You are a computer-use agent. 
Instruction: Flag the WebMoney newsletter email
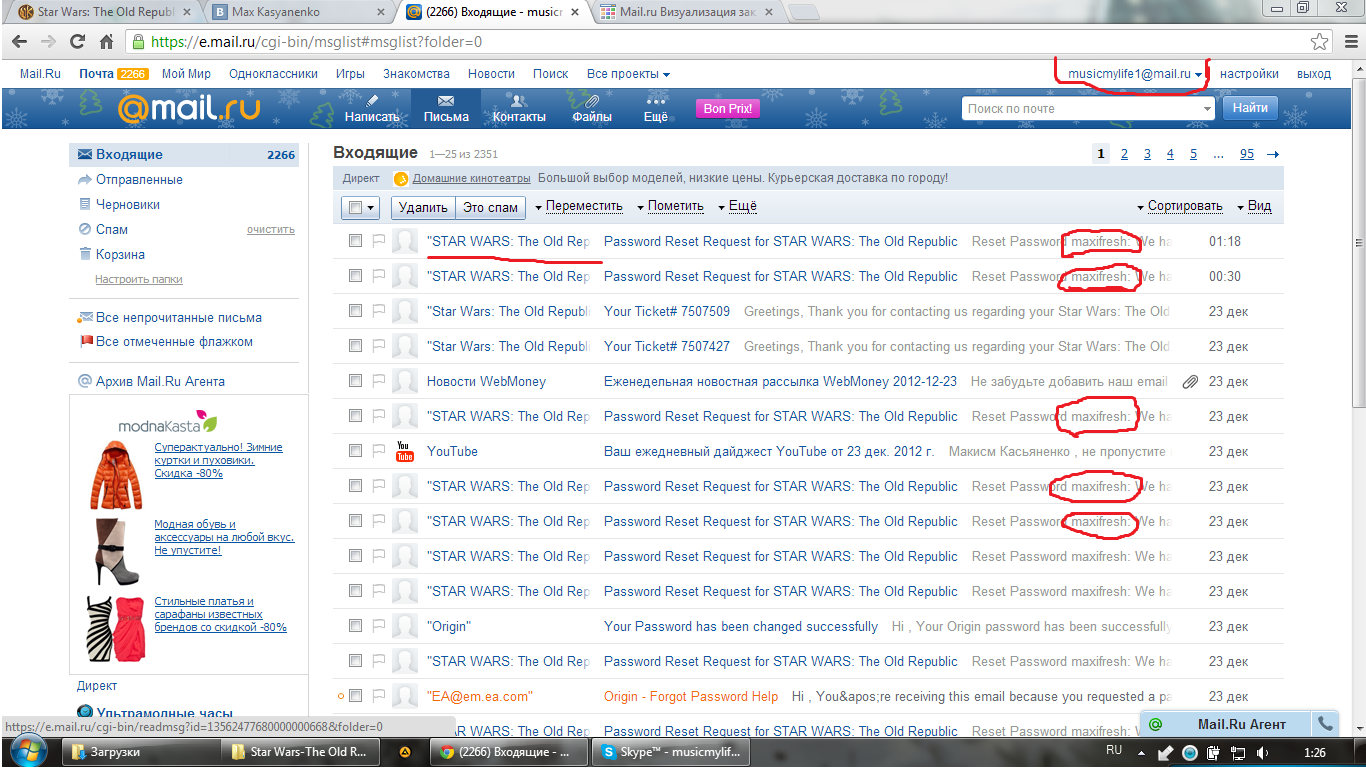(379, 381)
